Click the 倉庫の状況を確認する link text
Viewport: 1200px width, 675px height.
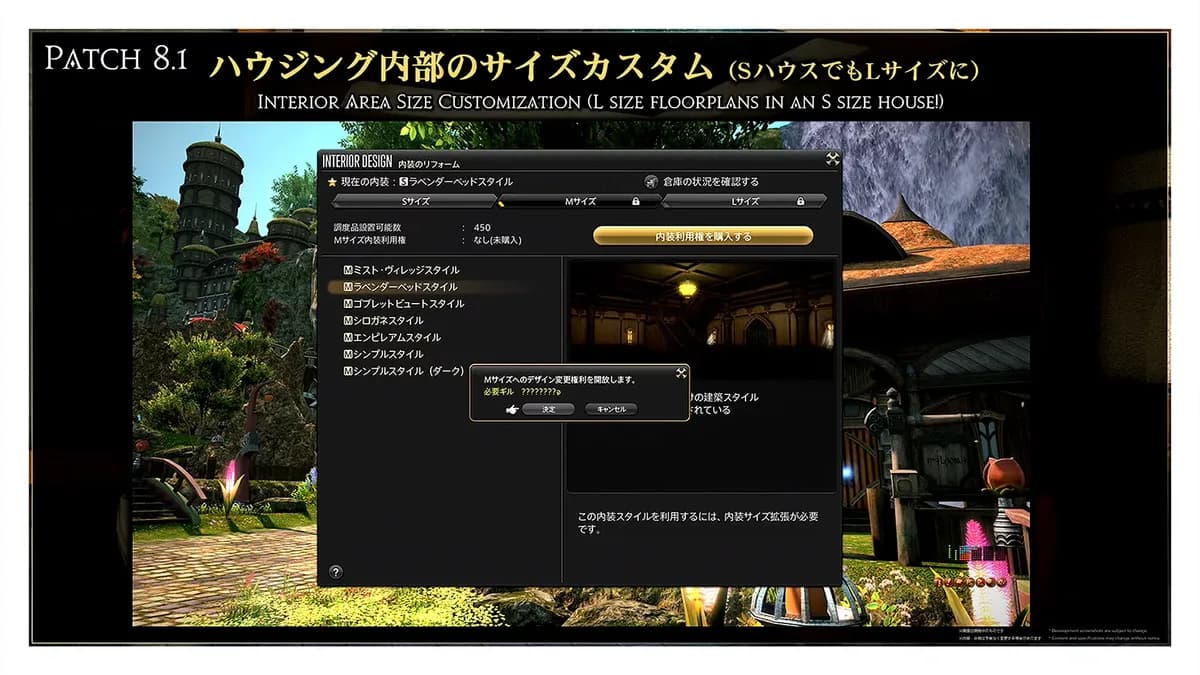pos(711,182)
